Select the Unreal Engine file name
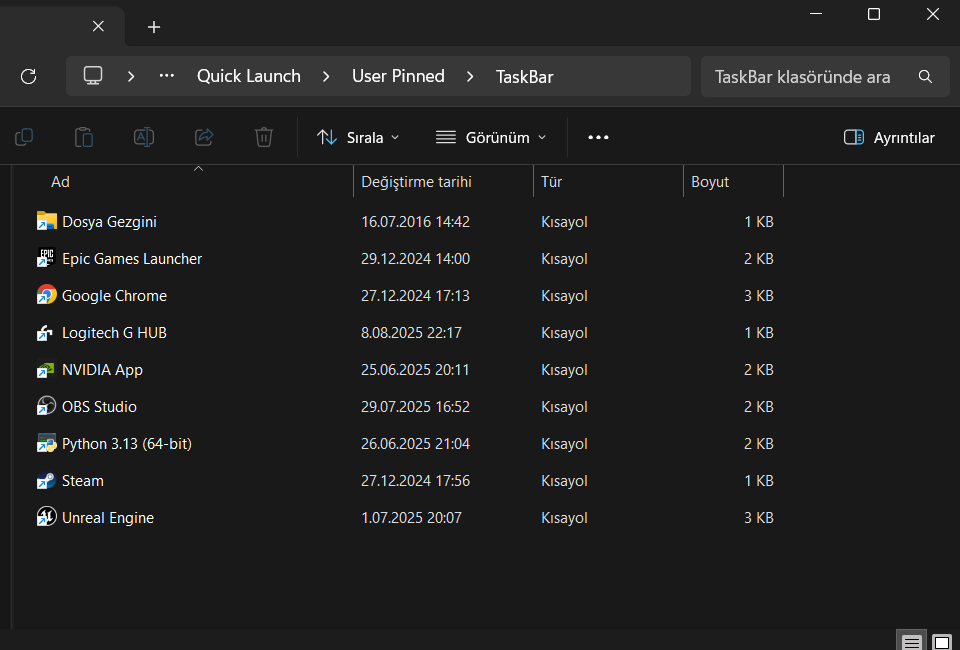Screen dimensions: 960x650 pos(108,518)
